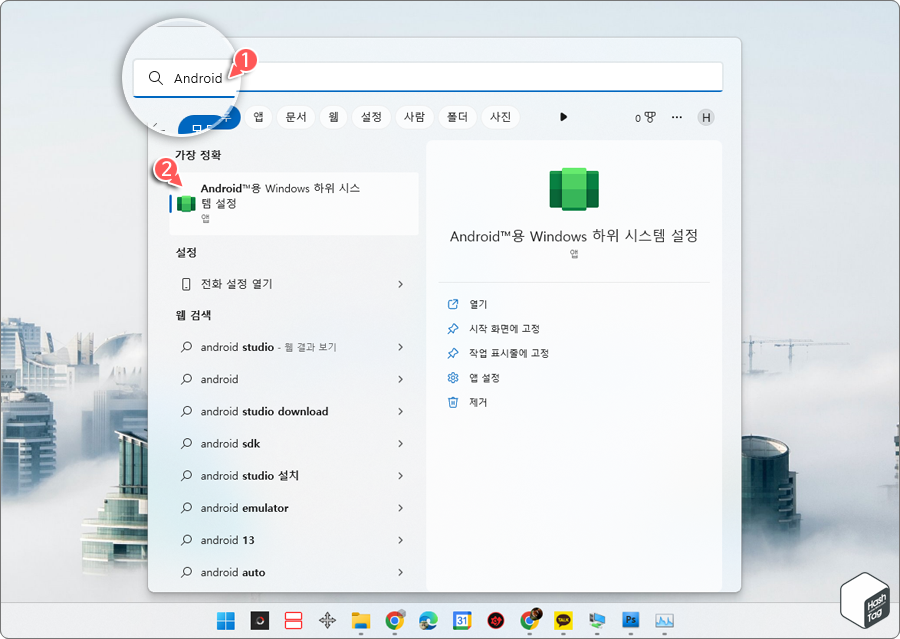Screen dimensions: 900x639
Task: Click the magnifier icon in the search box
Action: [156, 77]
